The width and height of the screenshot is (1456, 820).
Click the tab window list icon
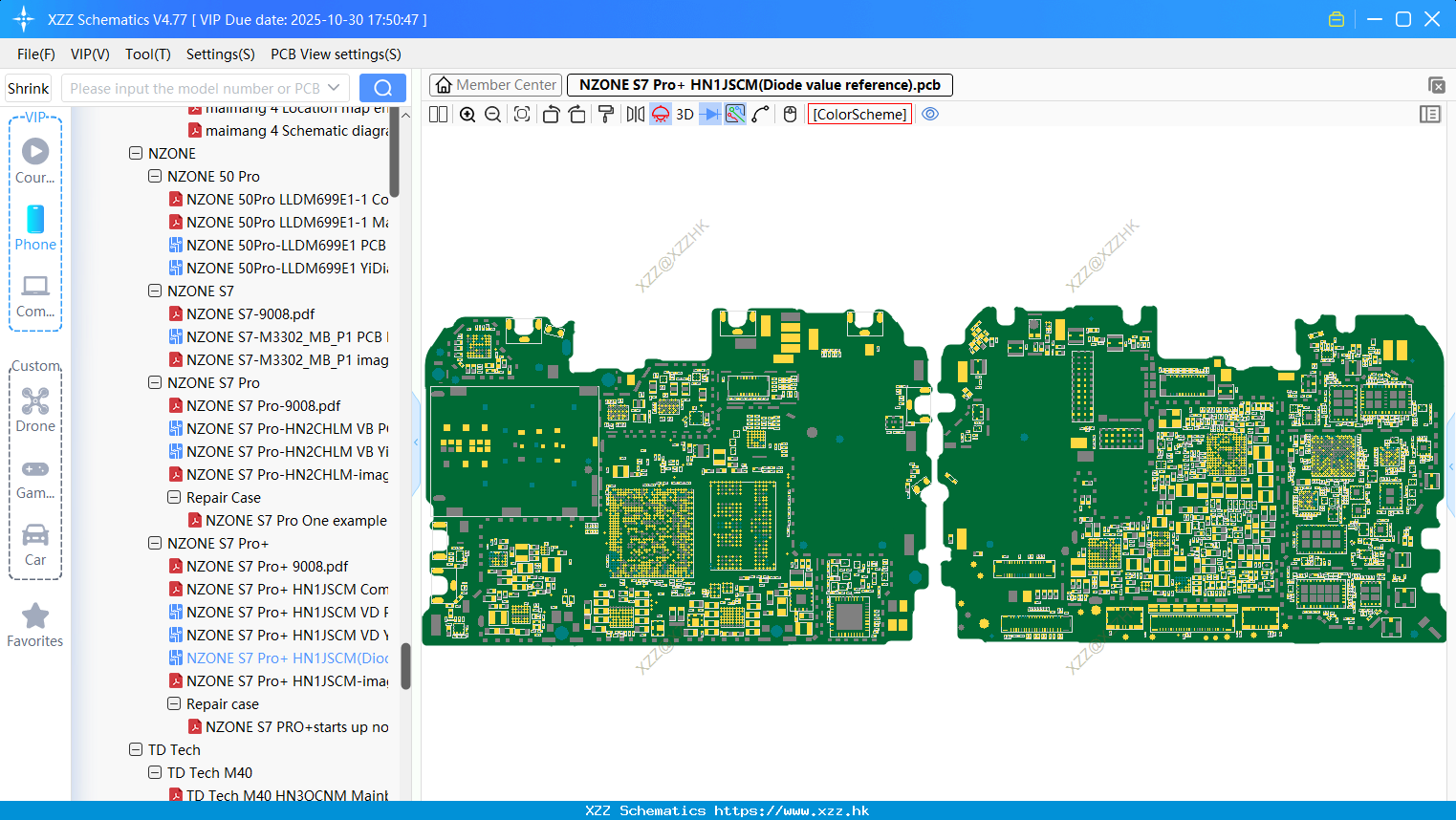(1436, 86)
